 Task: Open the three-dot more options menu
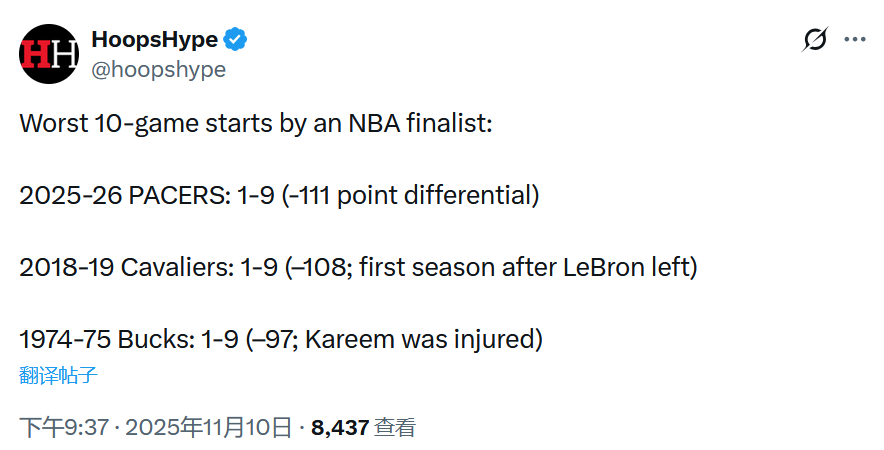coord(854,40)
